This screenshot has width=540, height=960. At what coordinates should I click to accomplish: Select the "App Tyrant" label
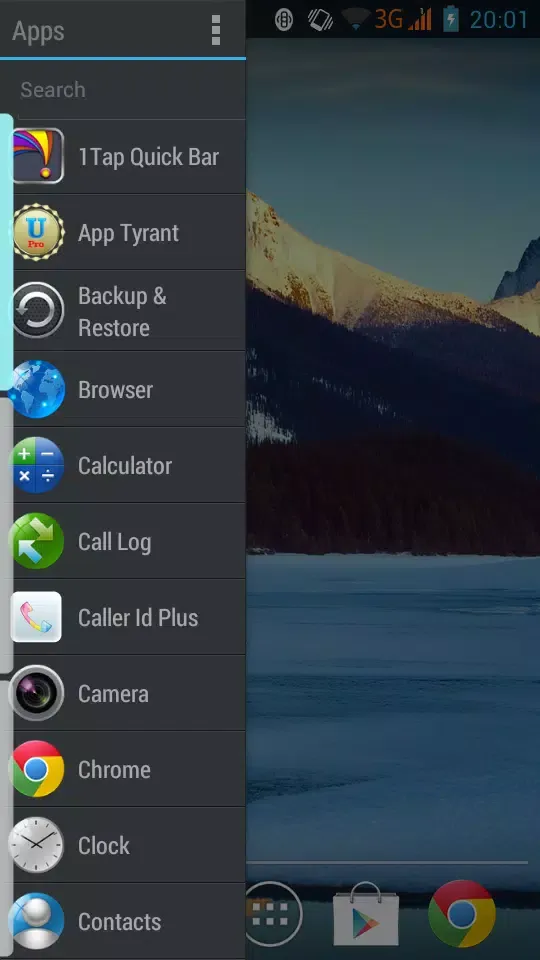pyautogui.click(x=129, y=233)
